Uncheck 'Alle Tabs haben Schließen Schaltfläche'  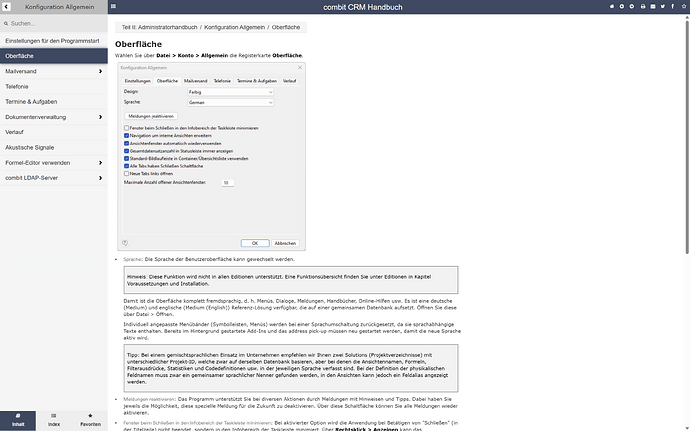tap(126, 166)
